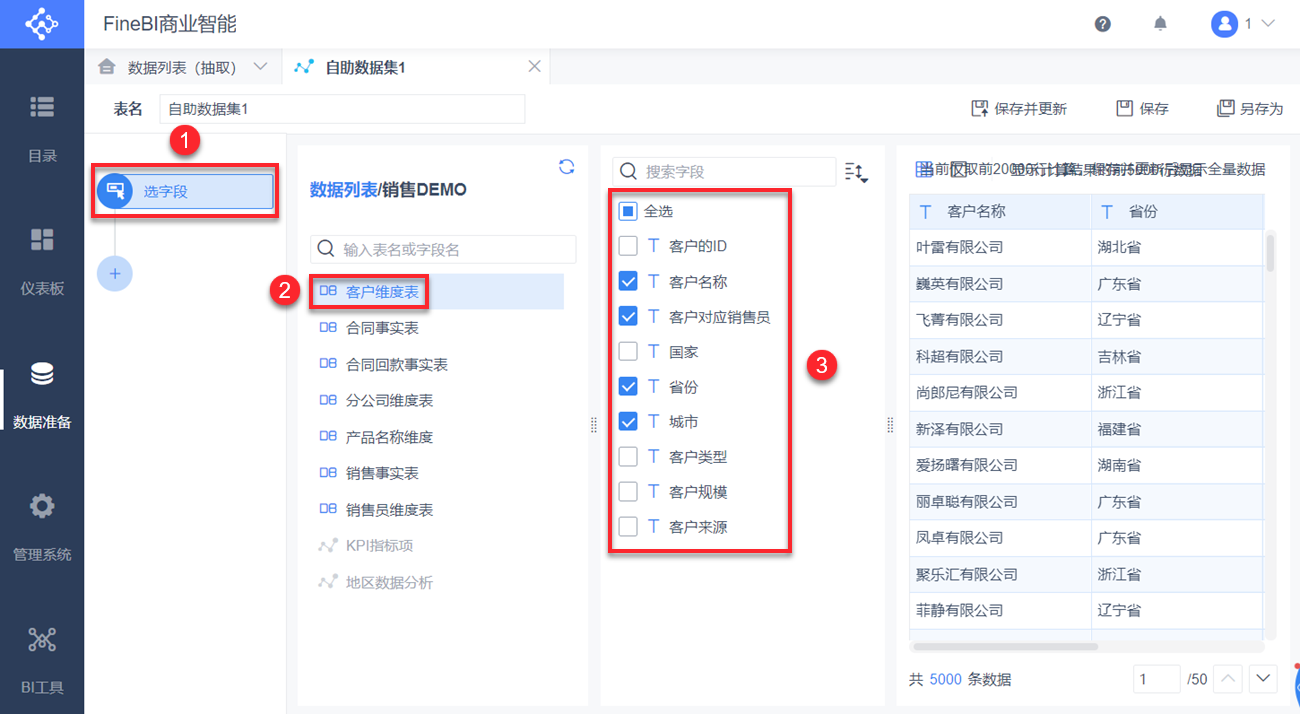1300x714 pixels.
Task: Uncheck the 客户对应销售员 field checkbox
Action: (628, 317)
